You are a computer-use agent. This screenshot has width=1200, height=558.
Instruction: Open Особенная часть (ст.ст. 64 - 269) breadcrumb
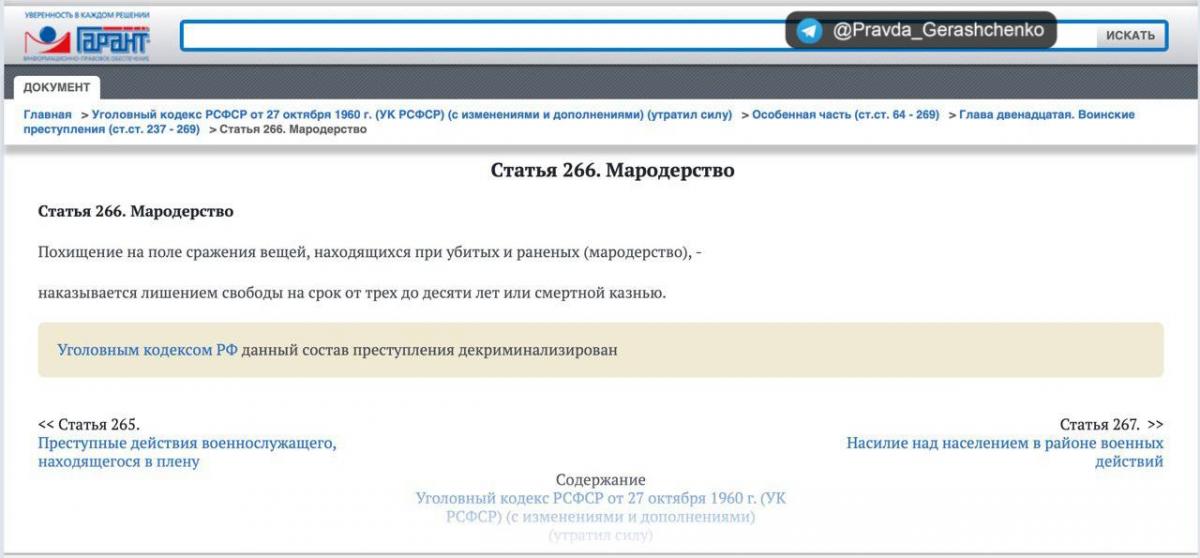pyautogui.click(x=845, y=115)
